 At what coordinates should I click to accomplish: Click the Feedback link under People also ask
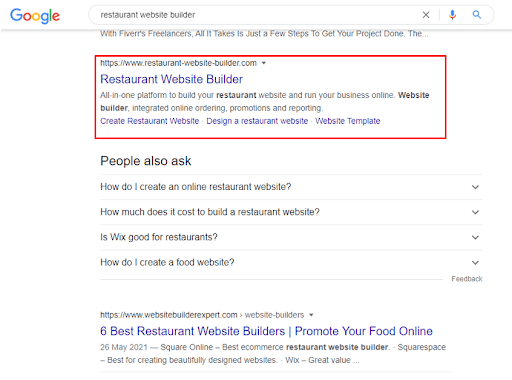pyautogui.click(x=467, y=279)
